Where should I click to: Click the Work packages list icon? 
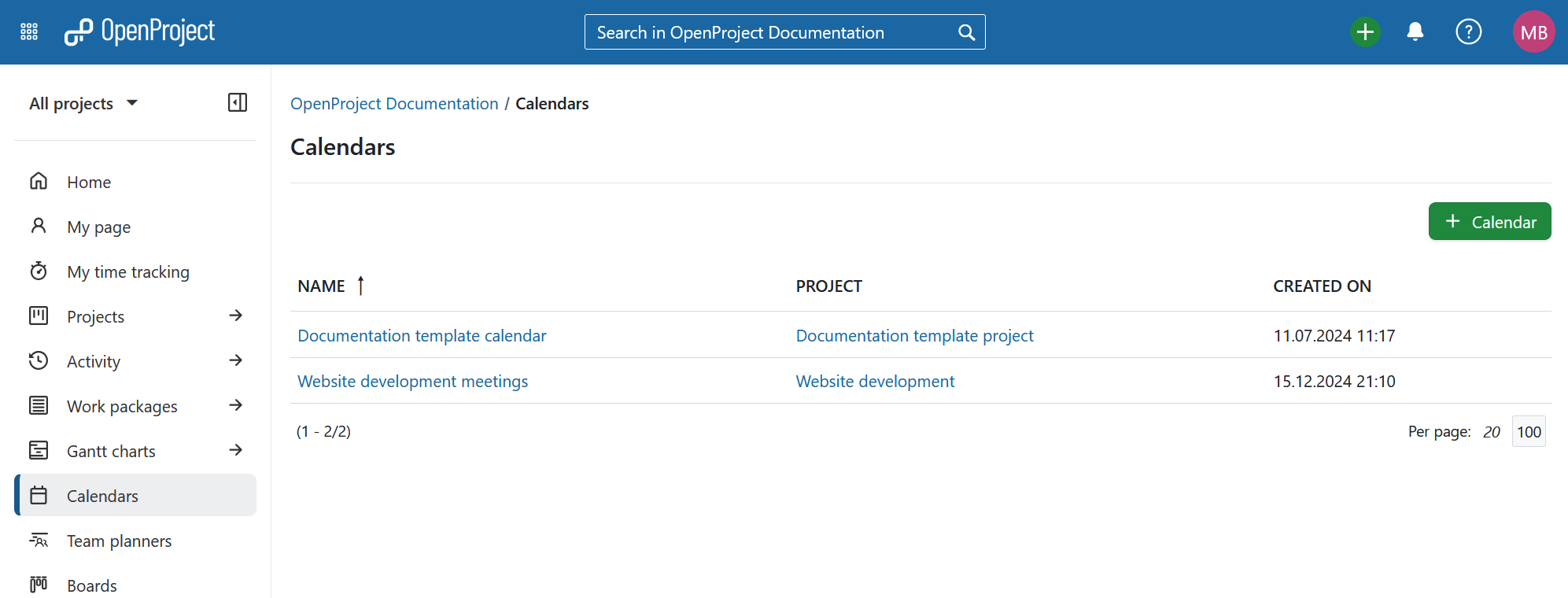[39, 405]
